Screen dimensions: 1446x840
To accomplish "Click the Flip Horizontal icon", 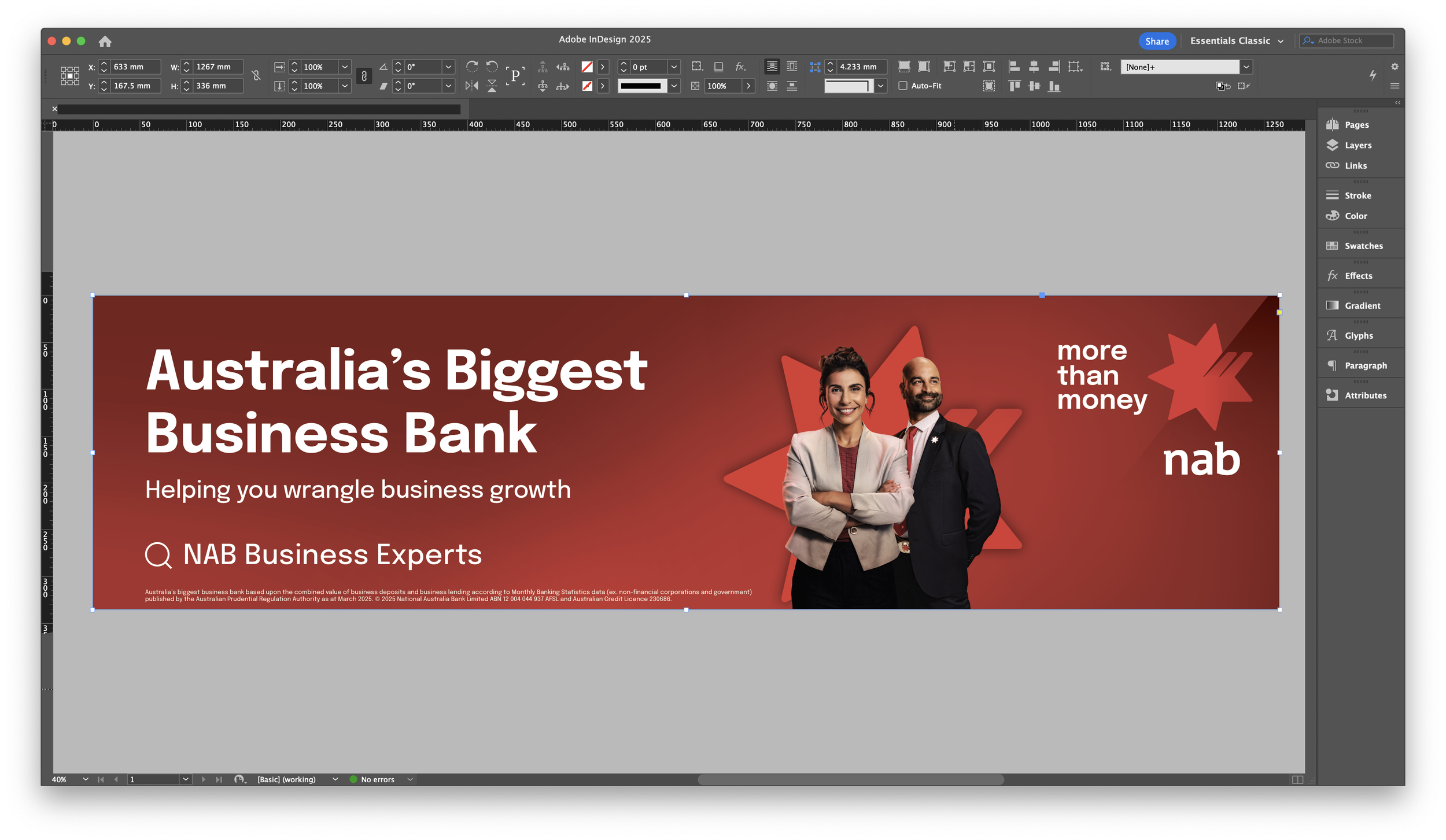I will (x=472, y=86).
